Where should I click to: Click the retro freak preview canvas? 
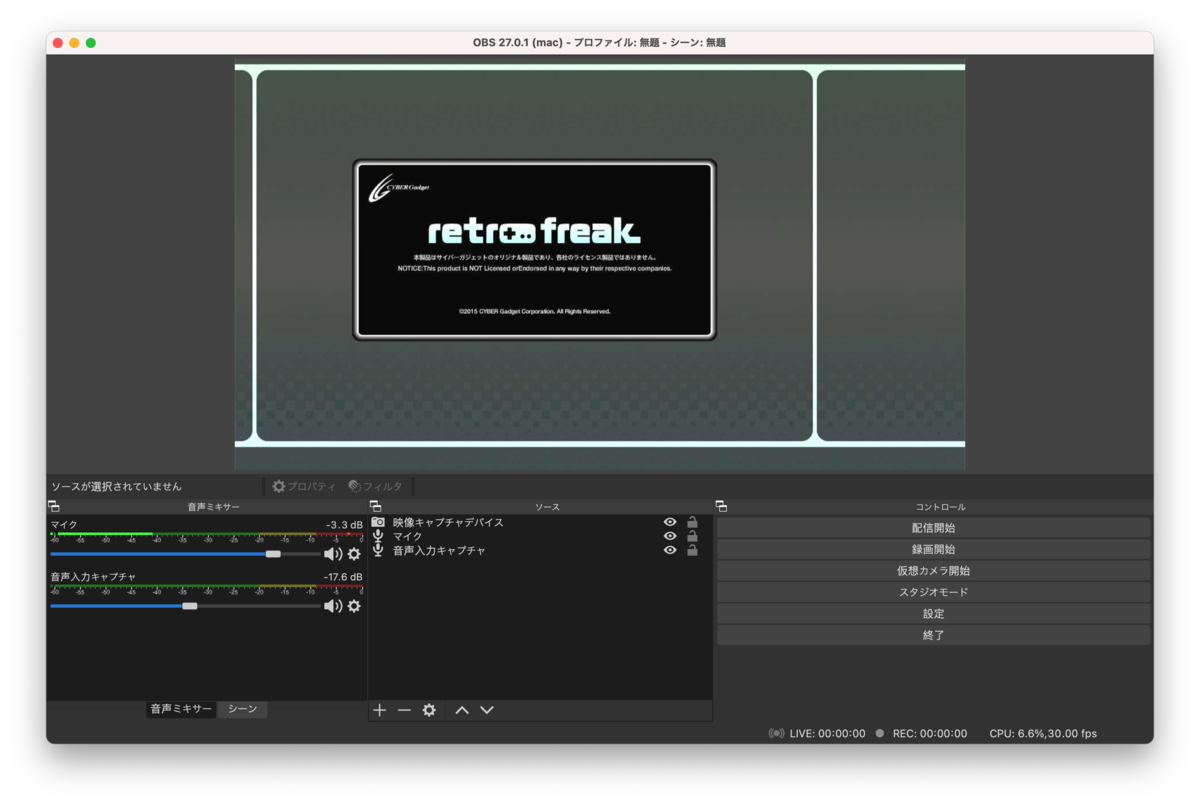pyautogui.click(x=600, y=267)
